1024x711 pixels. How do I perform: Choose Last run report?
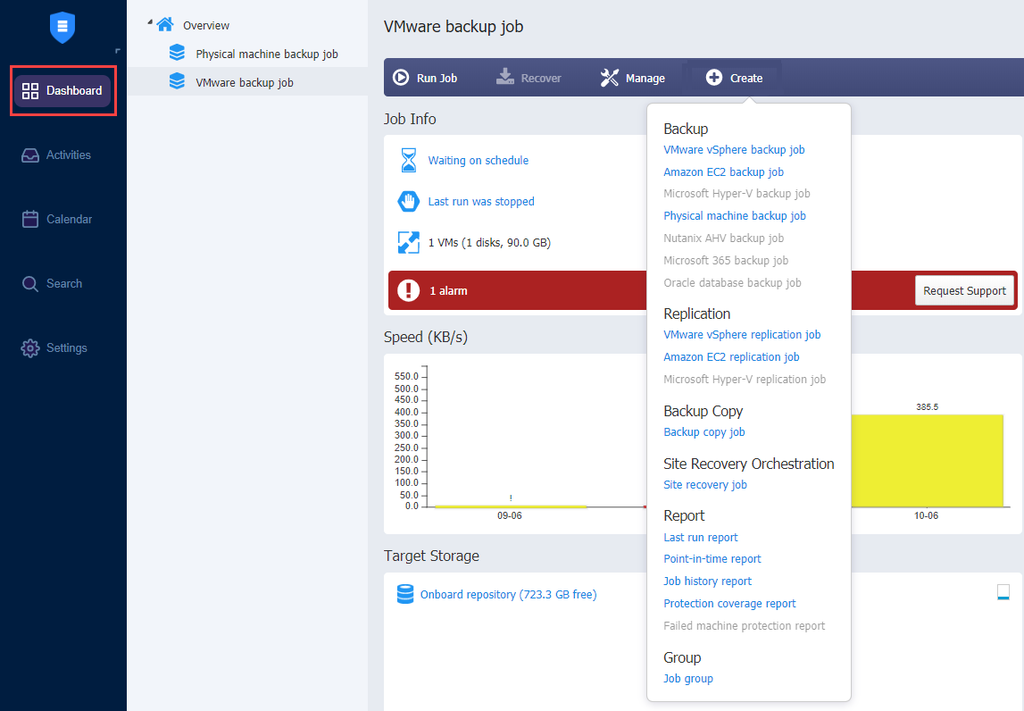click(700, 537)
